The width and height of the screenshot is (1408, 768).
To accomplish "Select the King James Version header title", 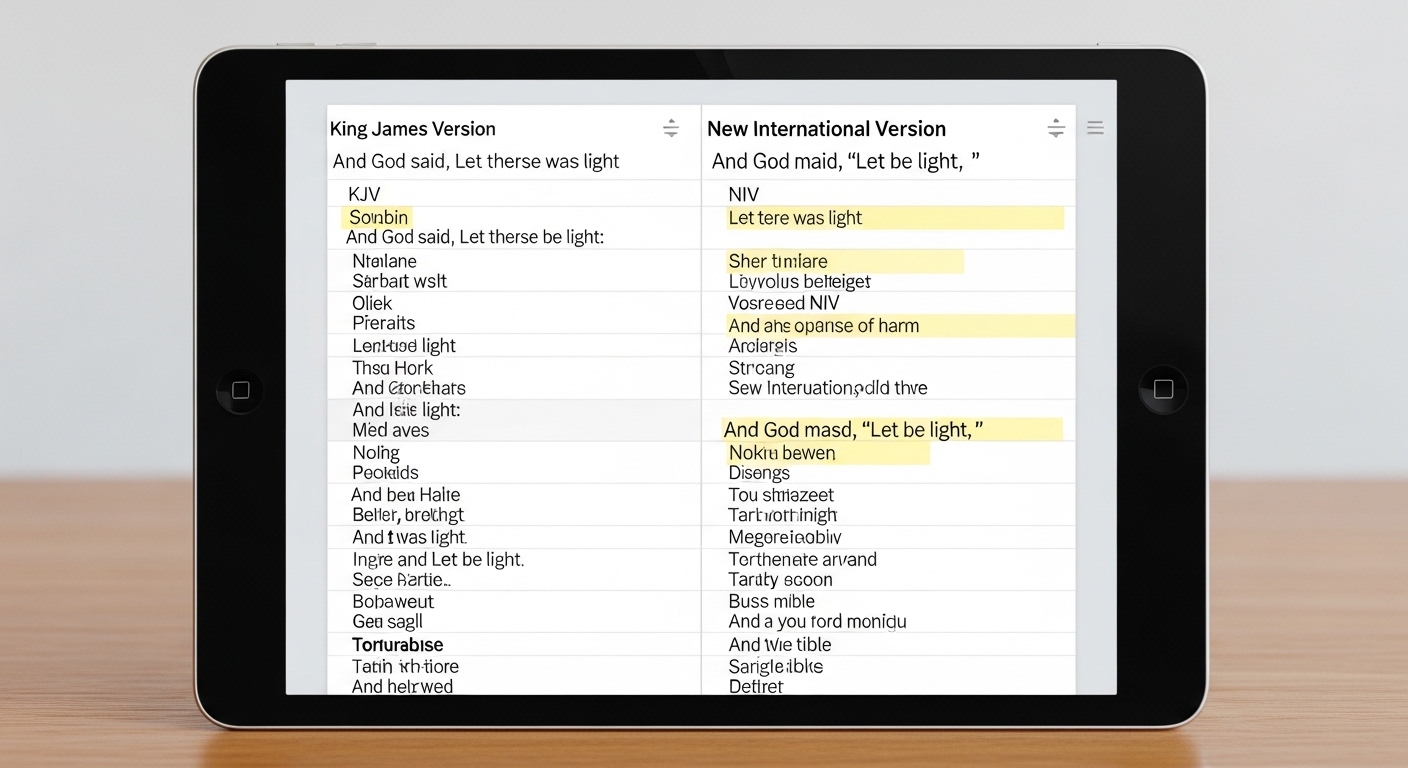I will pos(413,129).
